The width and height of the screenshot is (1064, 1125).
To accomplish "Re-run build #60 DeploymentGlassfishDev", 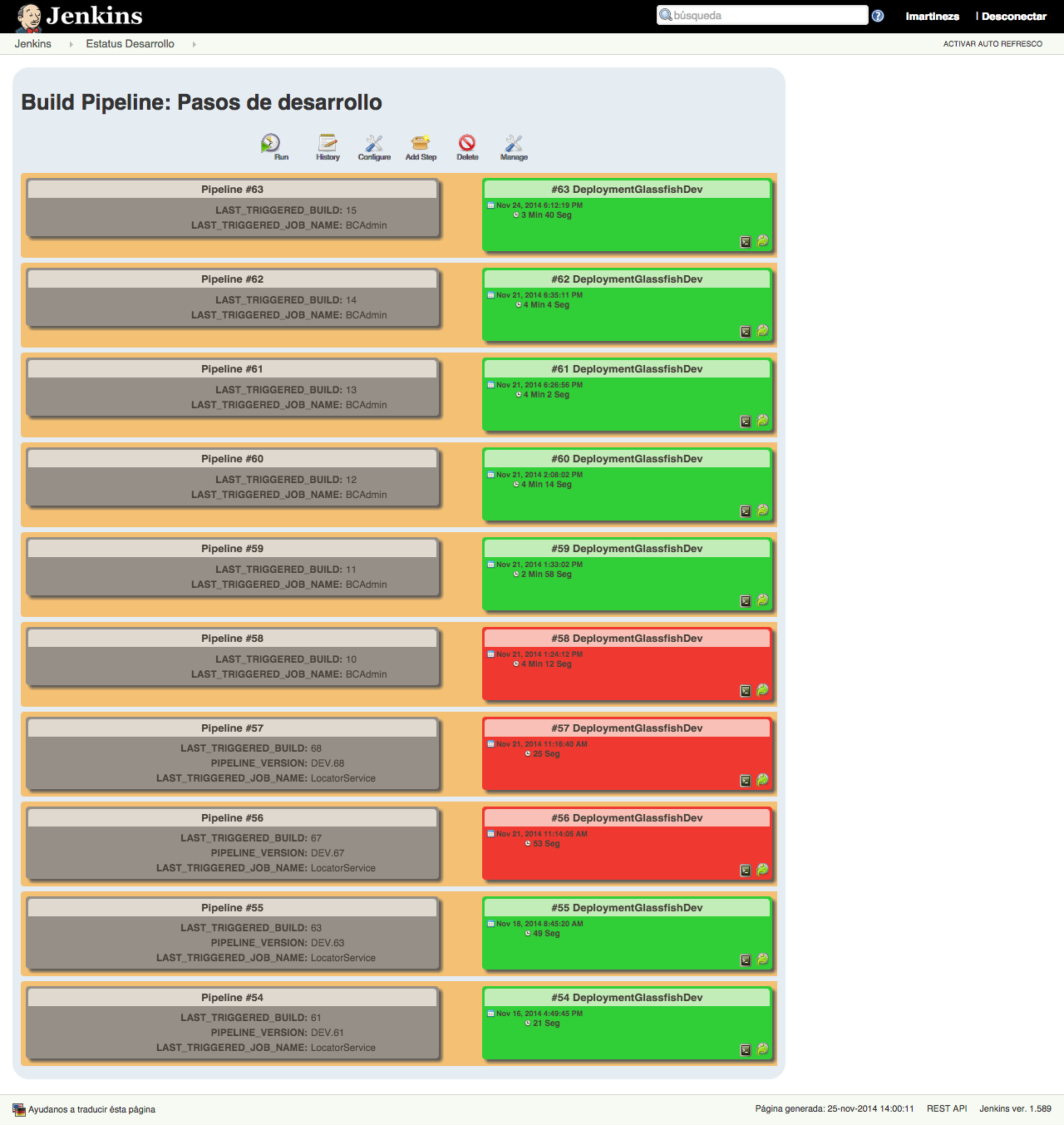I will coord(762,511).
